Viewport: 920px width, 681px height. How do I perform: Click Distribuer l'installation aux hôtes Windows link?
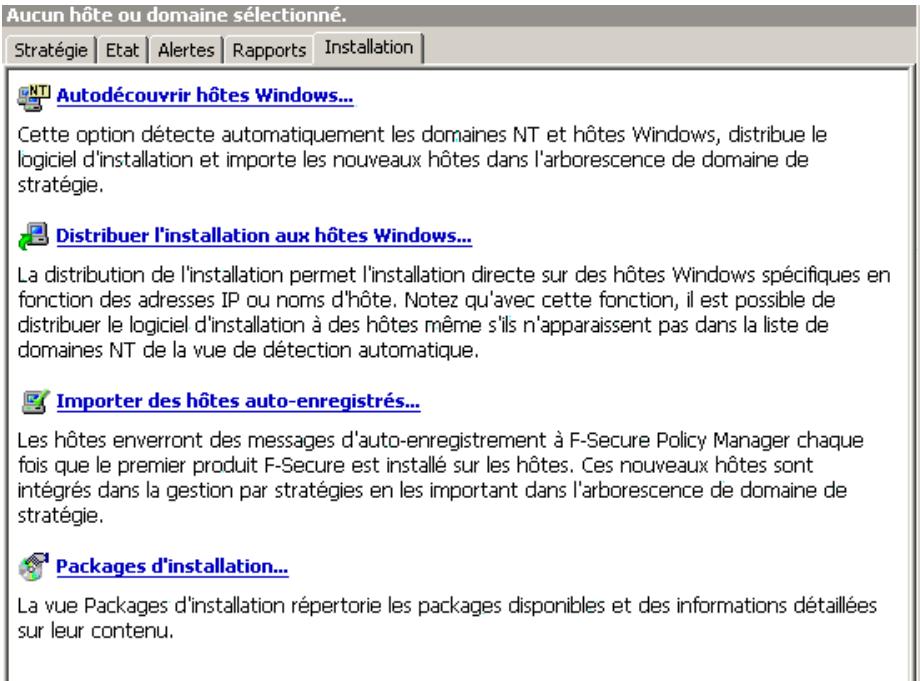click(263, 235)
